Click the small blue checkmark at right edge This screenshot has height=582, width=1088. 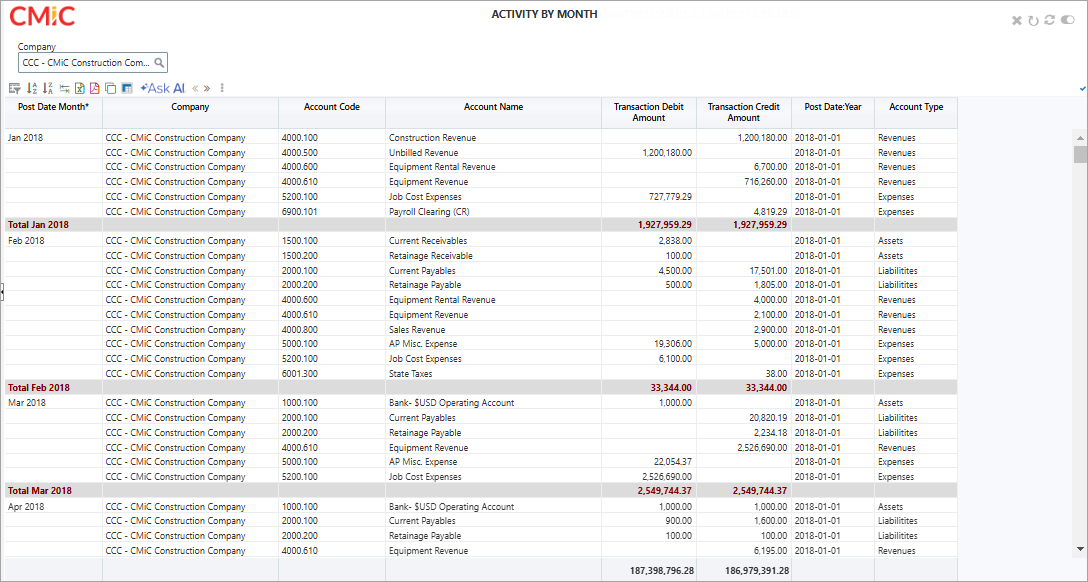tap(1083, 89)
